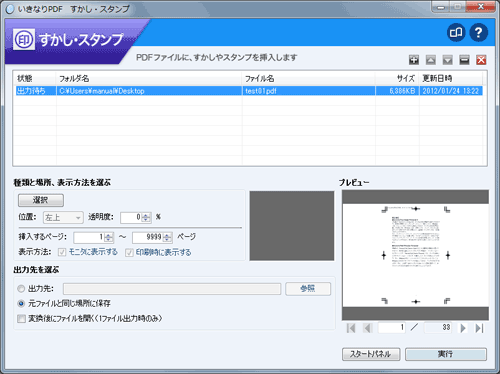Select the 出力先 radio button
The width and height of the screenshot is (500, 374).
click(21, 288)
